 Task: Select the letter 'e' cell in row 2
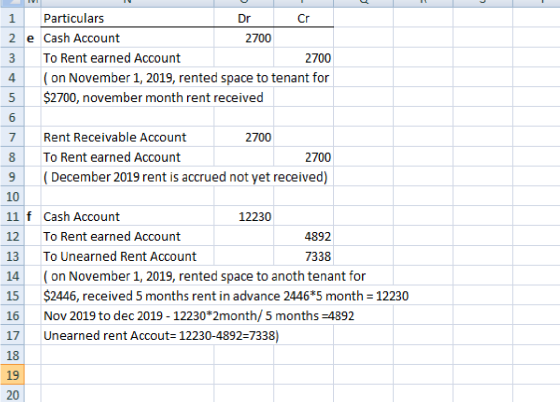pyautogui.click(x=32, y=38)
